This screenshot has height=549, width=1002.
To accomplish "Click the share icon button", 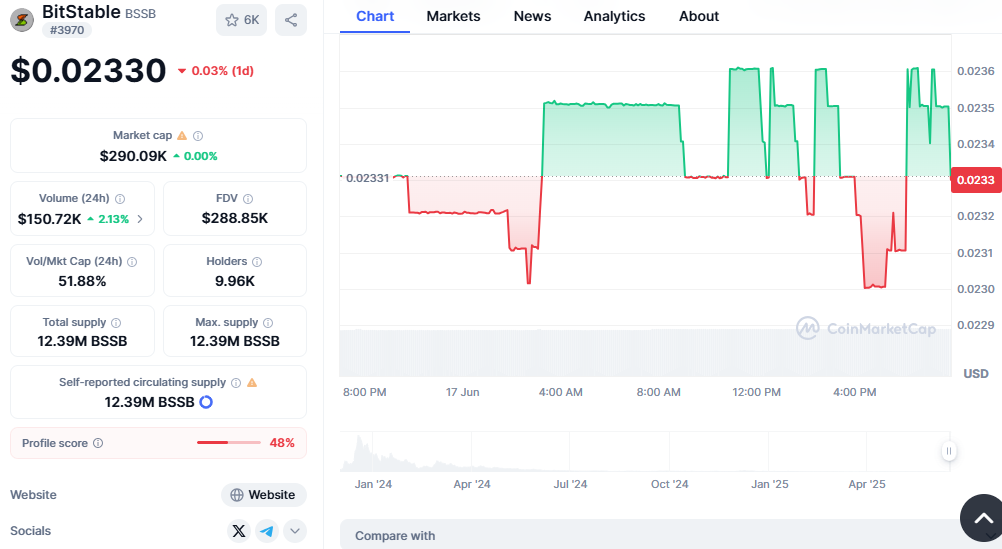I will pyautogui.click(x=291, y=20).
